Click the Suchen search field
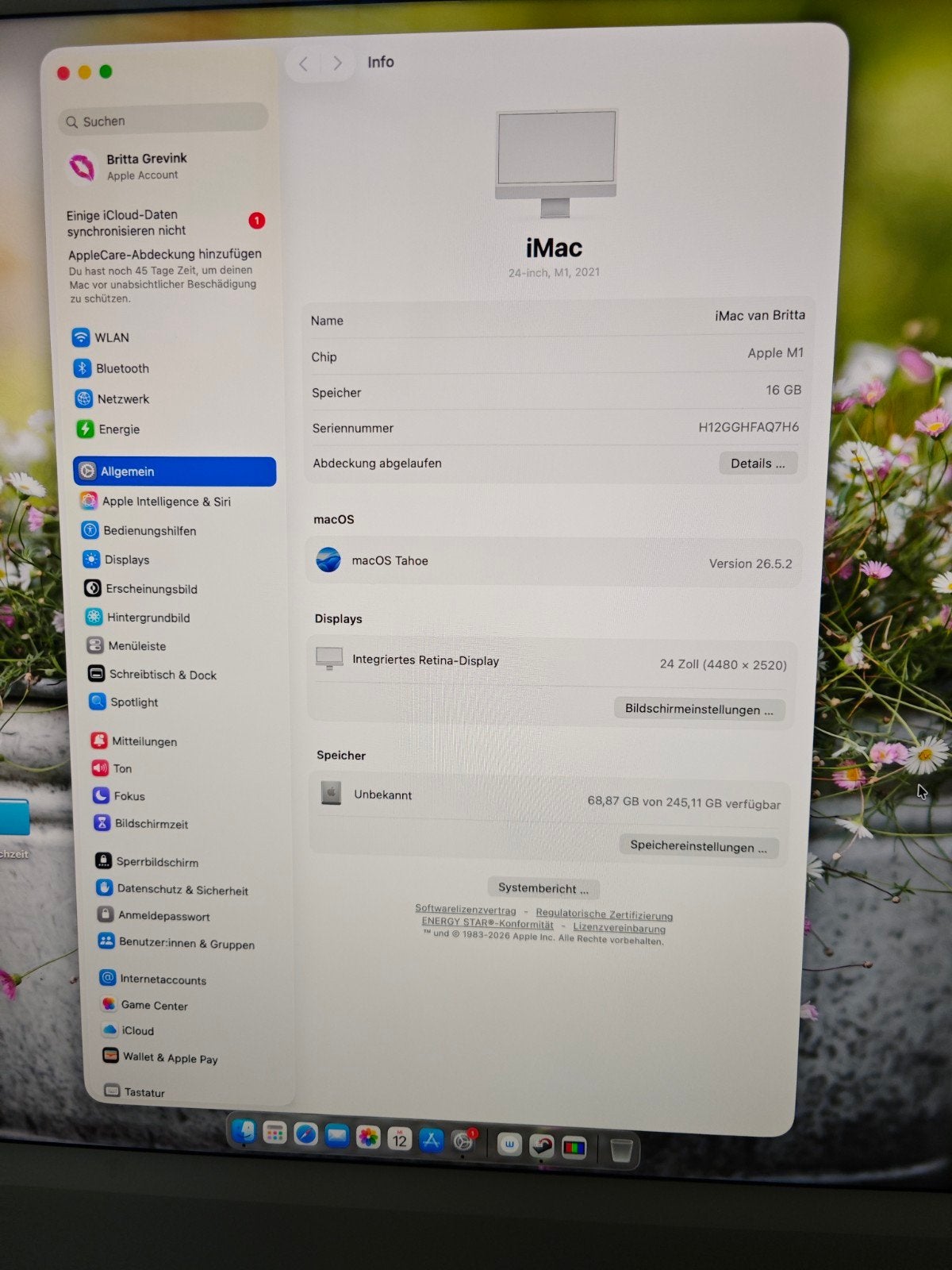This screenshot has height=1270, width=952. point(163,120)
